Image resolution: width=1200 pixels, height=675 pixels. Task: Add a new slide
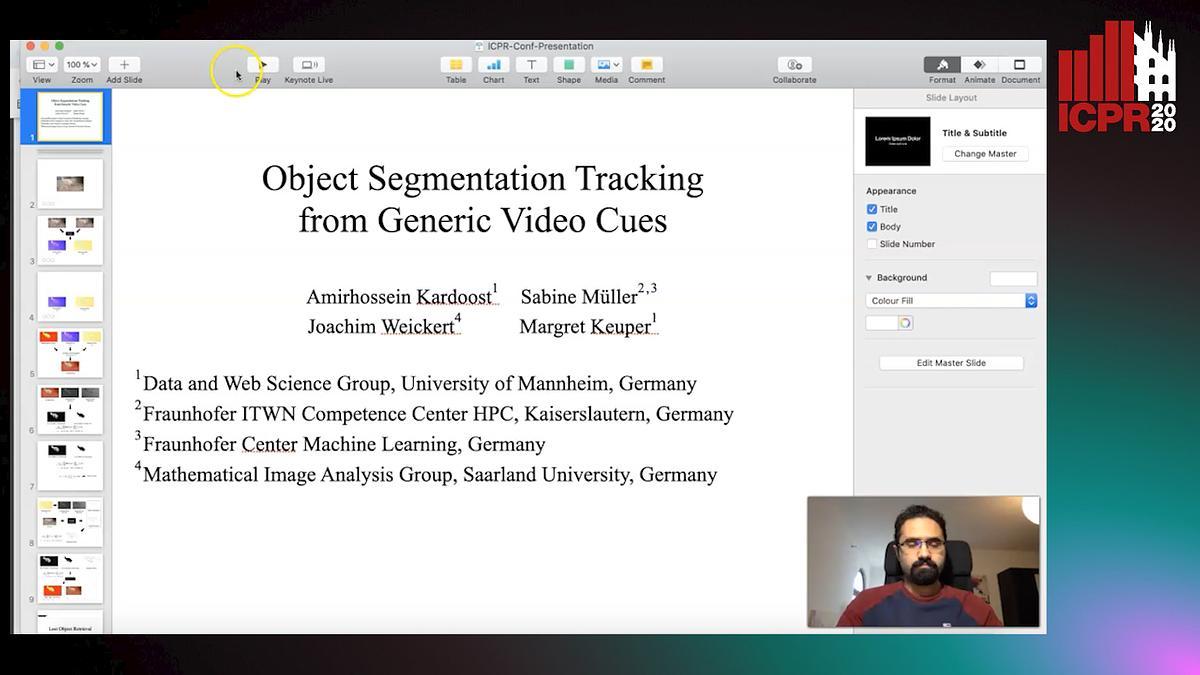tap(124, 64)
